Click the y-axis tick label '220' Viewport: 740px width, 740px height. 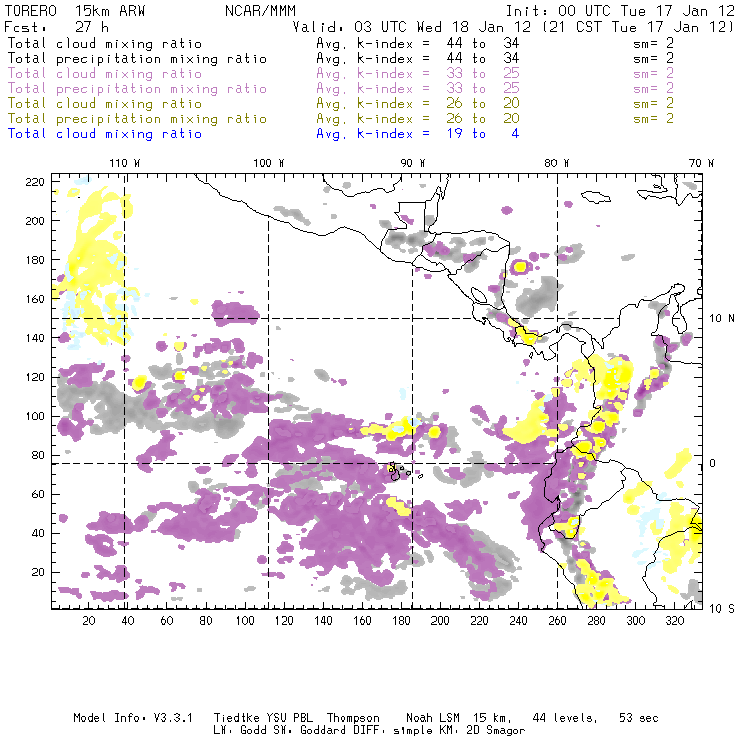[35, 182]
